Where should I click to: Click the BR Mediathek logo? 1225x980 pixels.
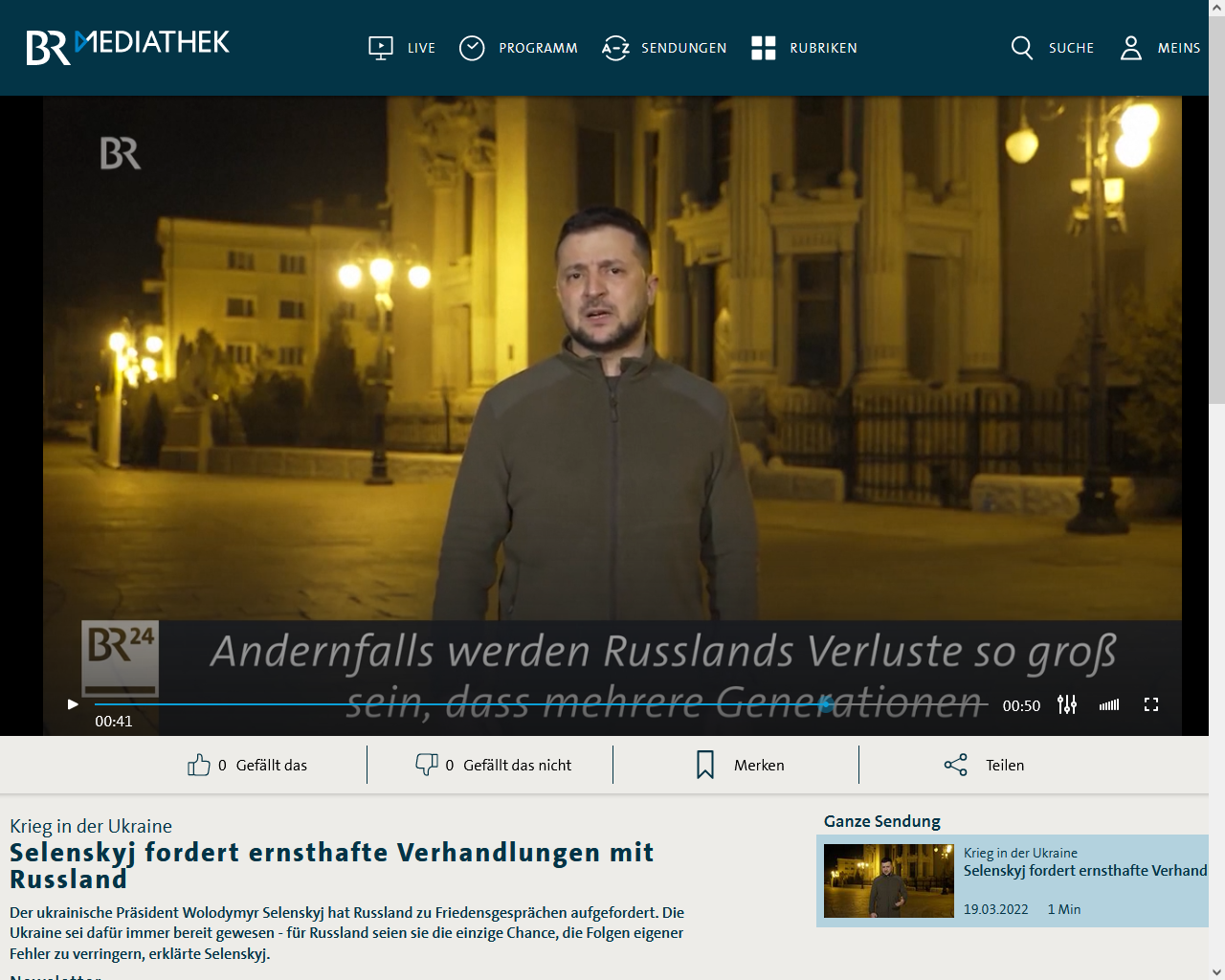pyautogui.click(x=127, y=46)
